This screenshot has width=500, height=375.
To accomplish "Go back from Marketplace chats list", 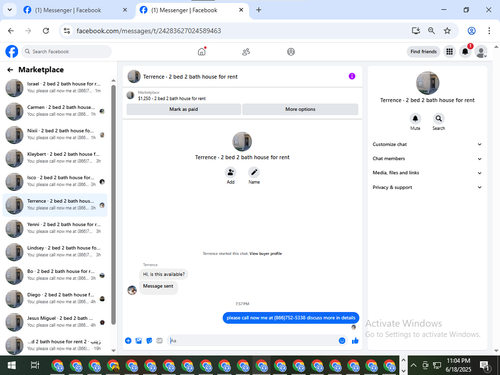I will [x=10, y=70].
